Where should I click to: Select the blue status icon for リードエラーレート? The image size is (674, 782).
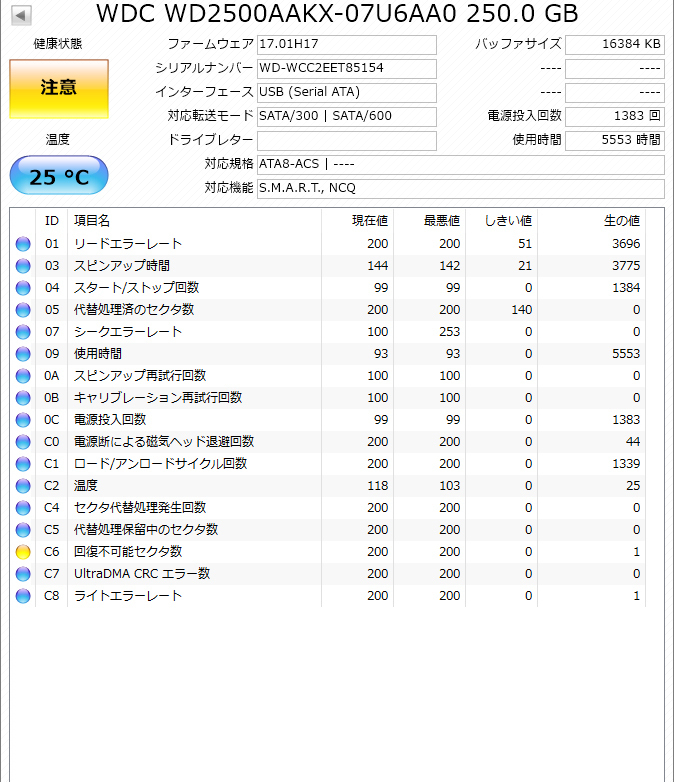(23, 244)
